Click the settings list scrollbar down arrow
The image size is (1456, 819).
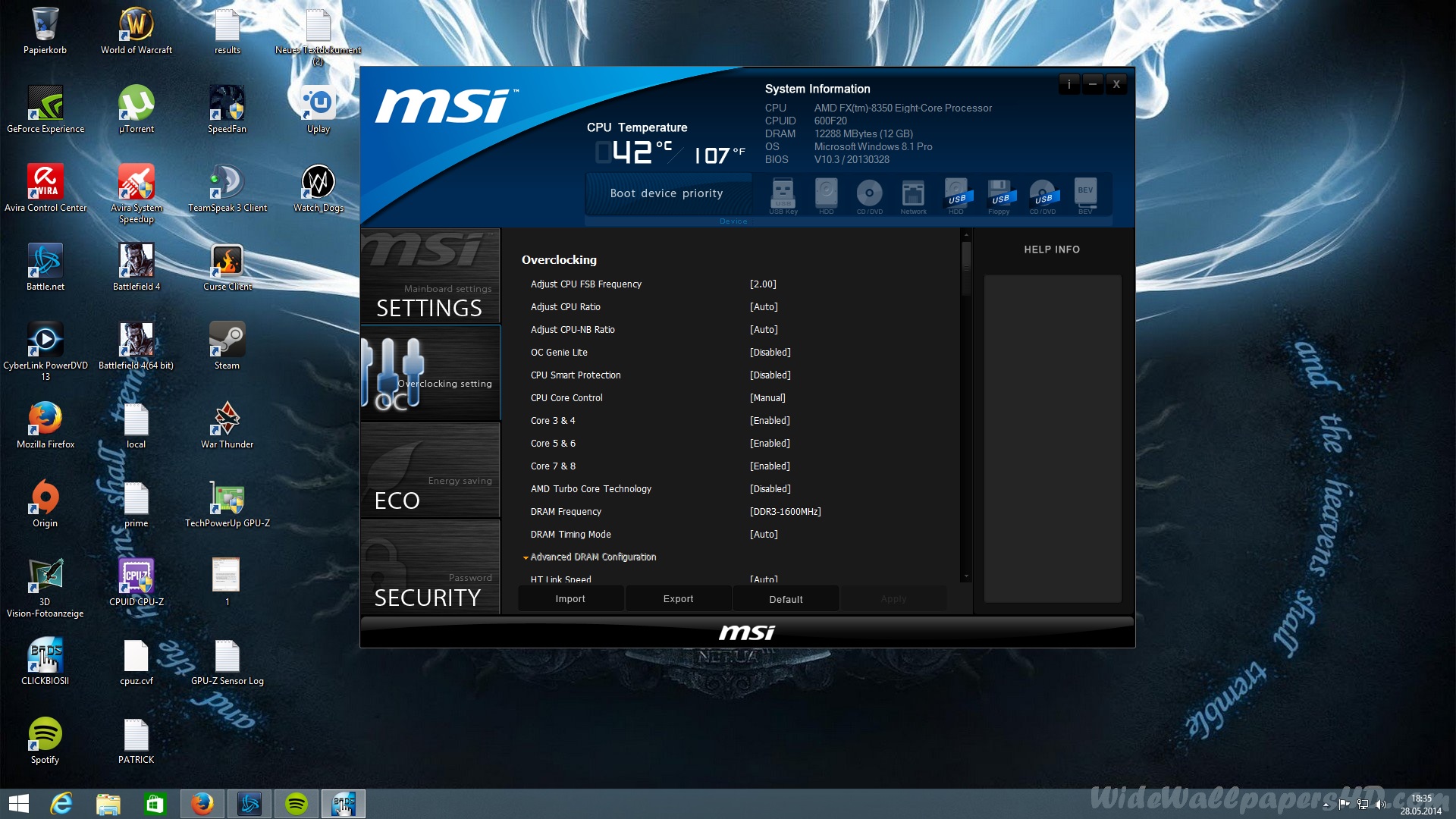[966, 577]
